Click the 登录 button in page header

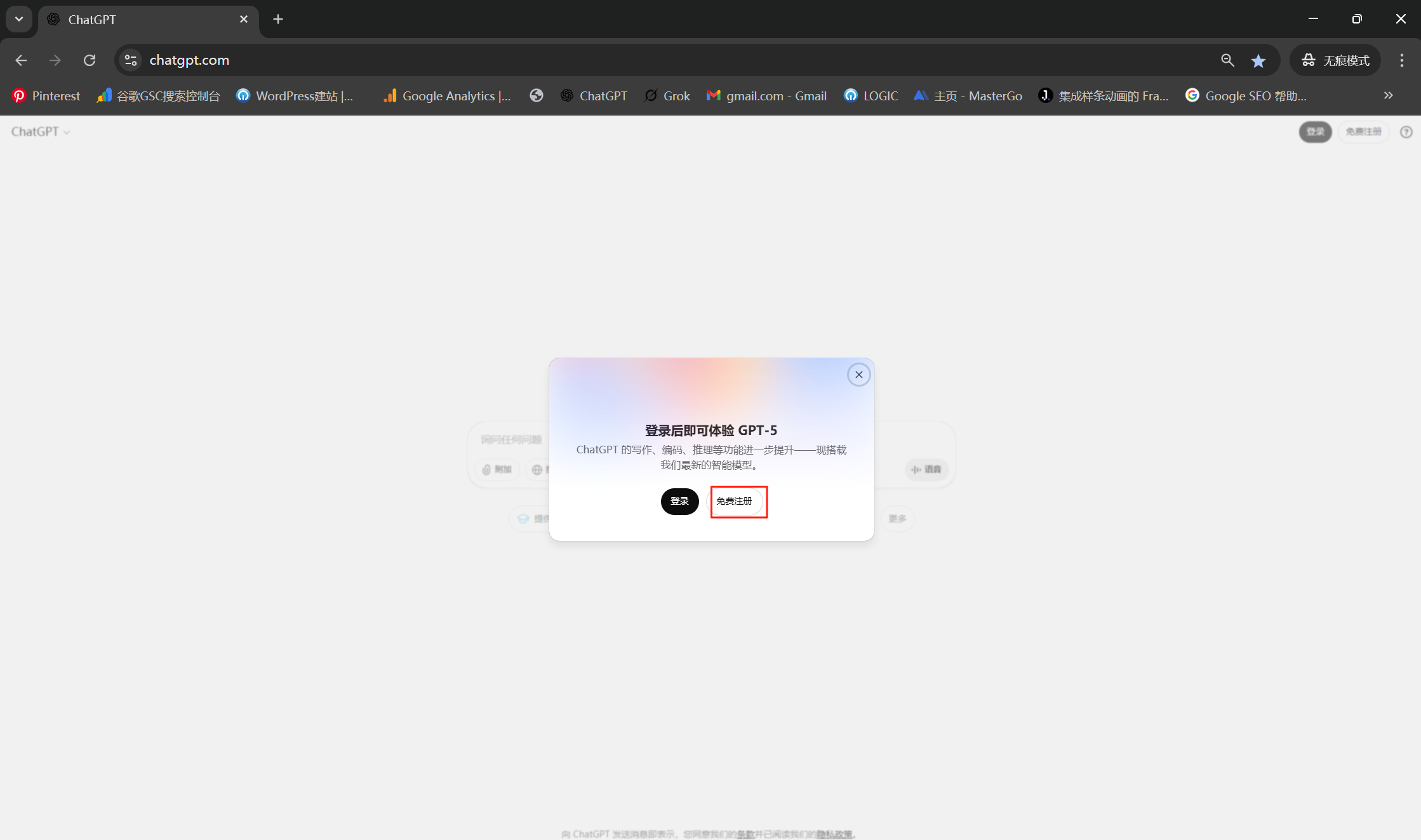coord(1315,131)
